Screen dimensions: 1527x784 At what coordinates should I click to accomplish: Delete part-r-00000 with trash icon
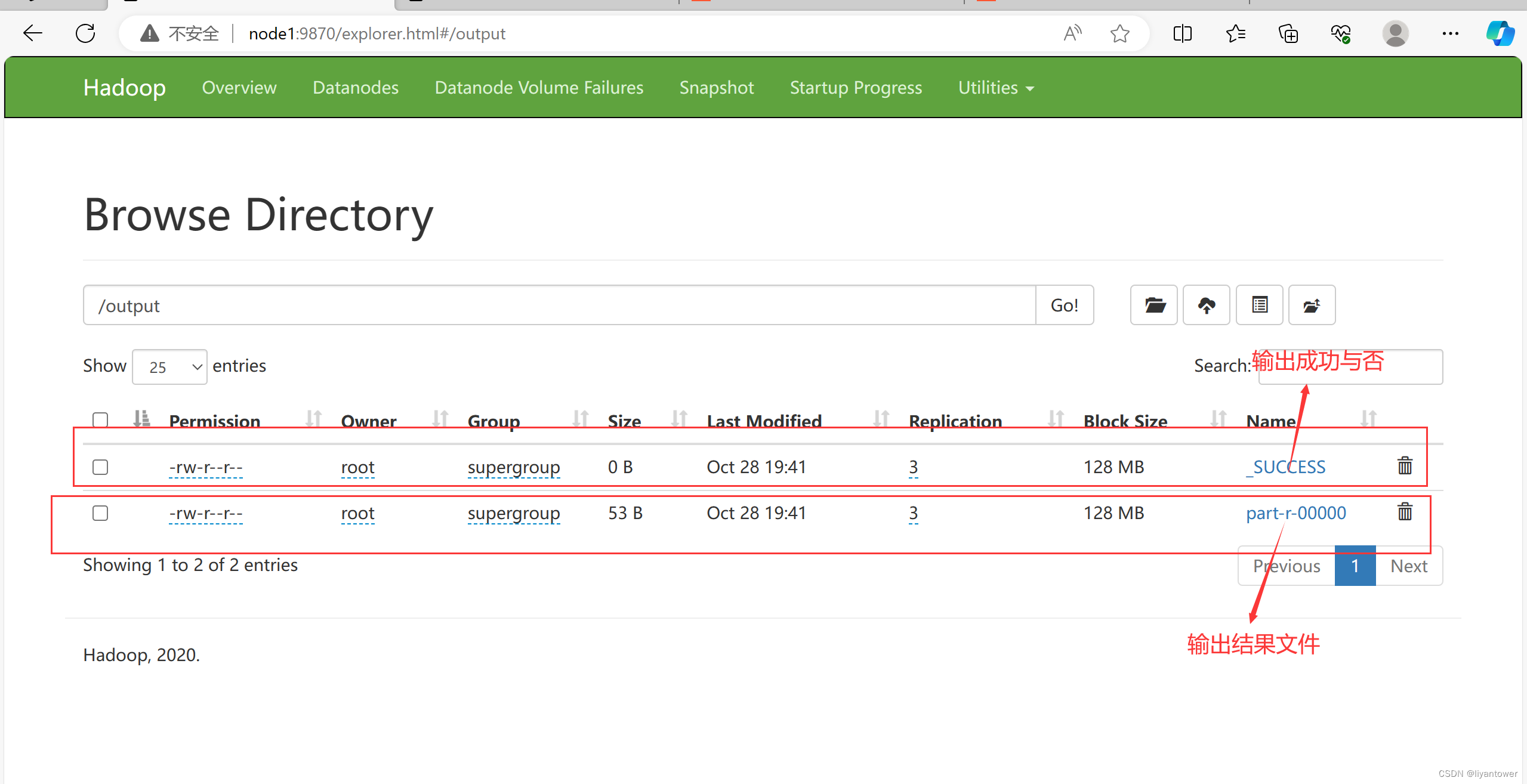1405,511
